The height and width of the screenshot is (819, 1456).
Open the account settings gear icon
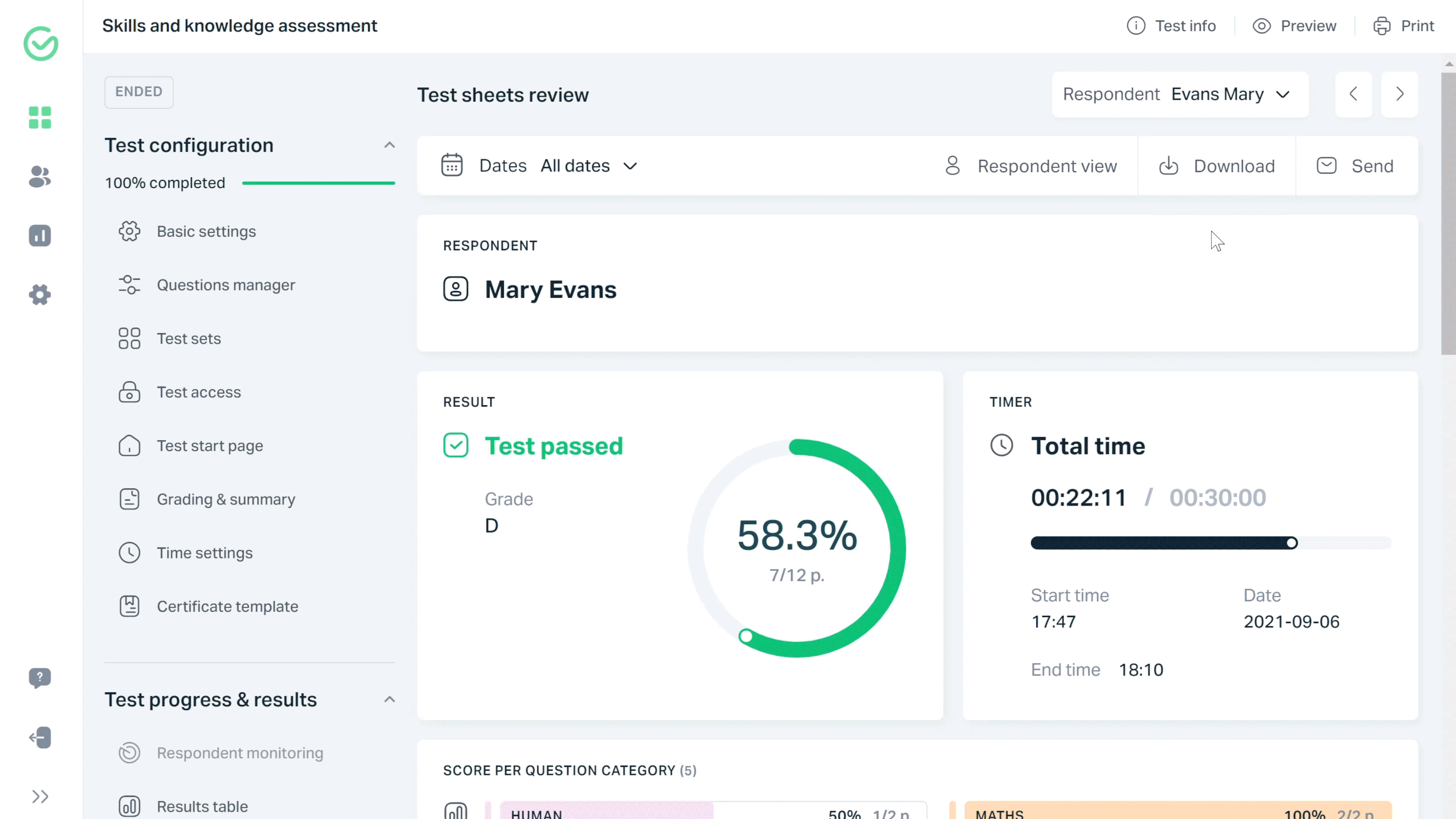pyautogui.click(x=39, y=295)
